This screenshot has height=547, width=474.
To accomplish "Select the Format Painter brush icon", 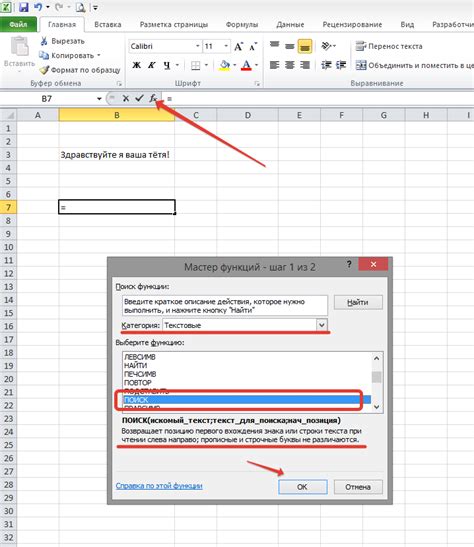I will pyautogui.click(x=44, y=70).
